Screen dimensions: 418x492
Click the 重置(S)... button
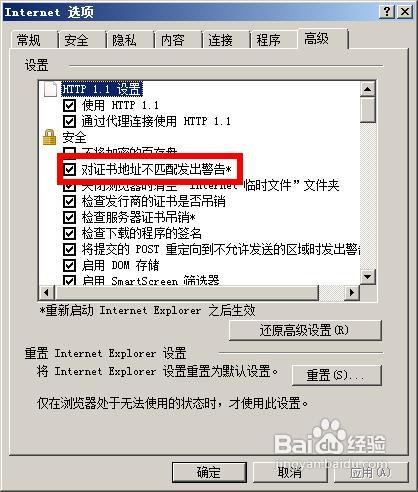pos(337,375)
